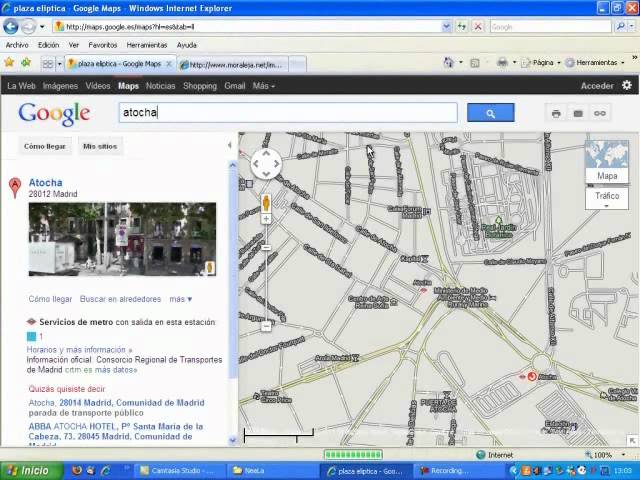Click the zoom slider handle on map
This screenshot has height=480, width=640.
(x=266, y=248)
